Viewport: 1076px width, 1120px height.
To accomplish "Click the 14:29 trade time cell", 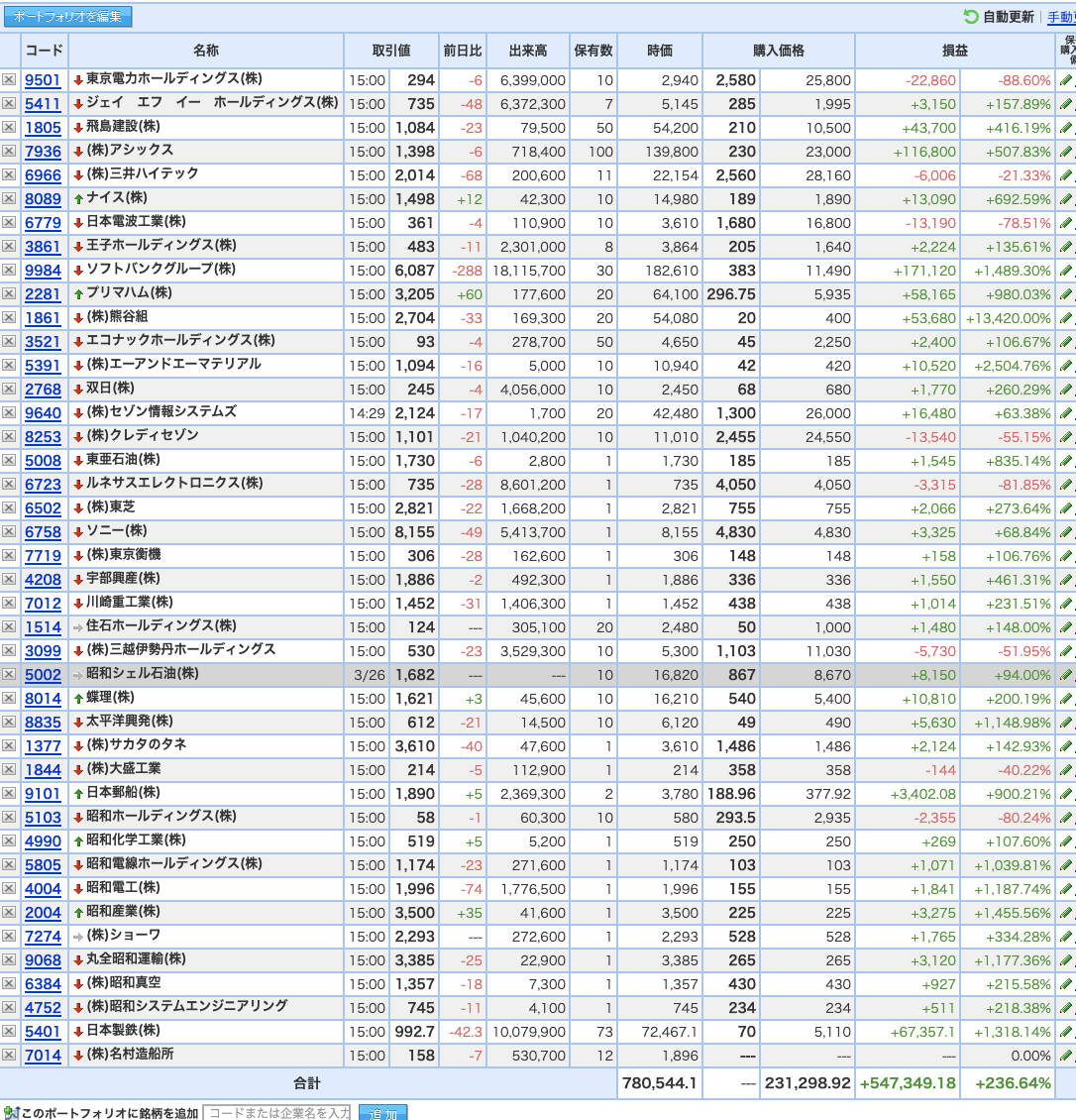I will tap(367, 413).
